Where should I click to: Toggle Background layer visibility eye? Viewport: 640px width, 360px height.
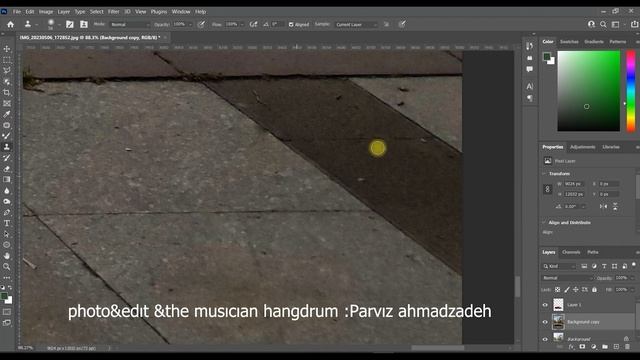tap(545, 339)
